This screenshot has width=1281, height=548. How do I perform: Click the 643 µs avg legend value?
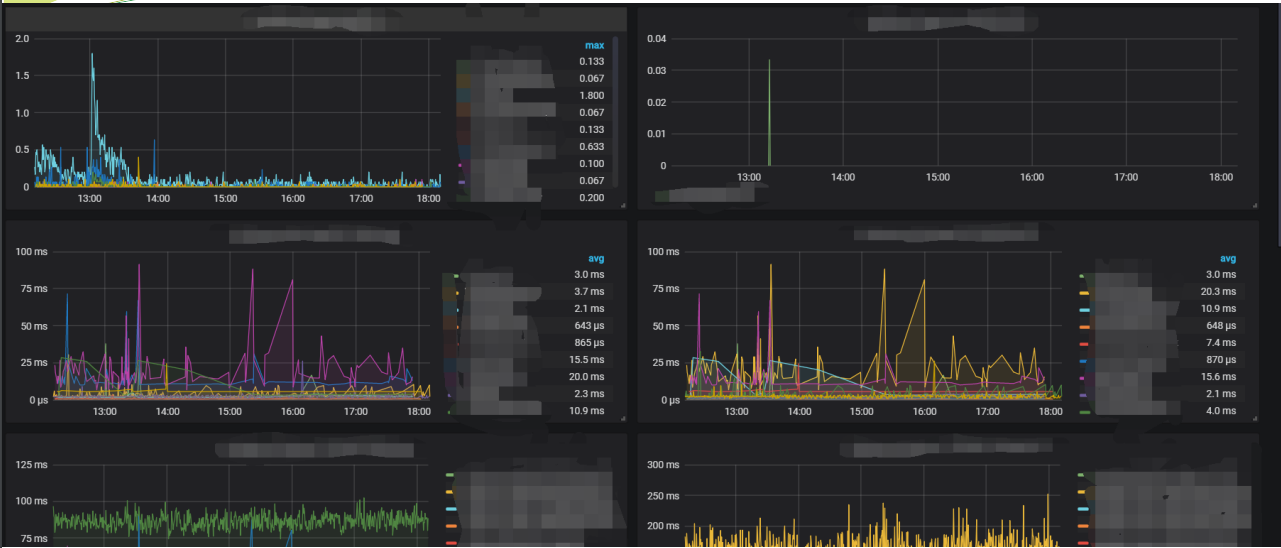[x=587, y=325]
